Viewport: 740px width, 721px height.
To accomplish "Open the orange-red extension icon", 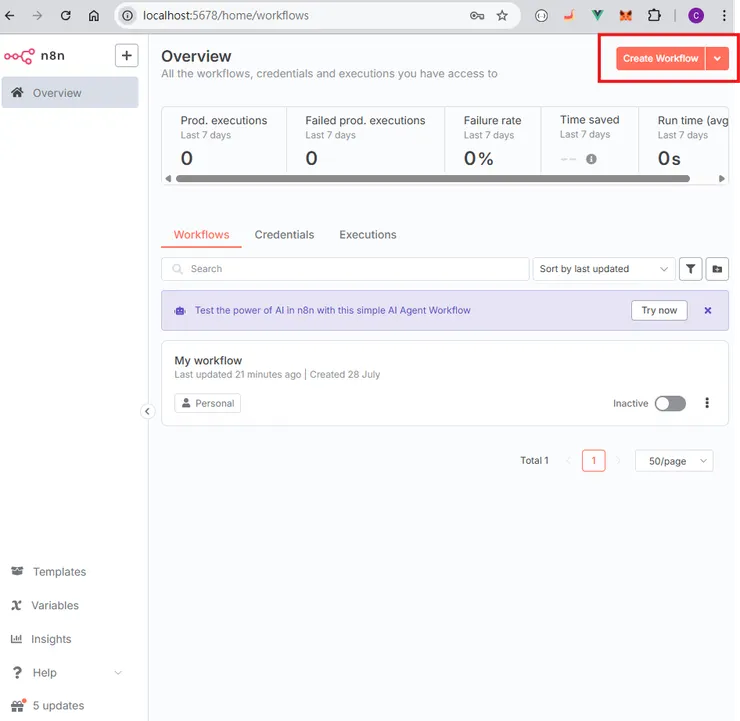I will 570,16.
